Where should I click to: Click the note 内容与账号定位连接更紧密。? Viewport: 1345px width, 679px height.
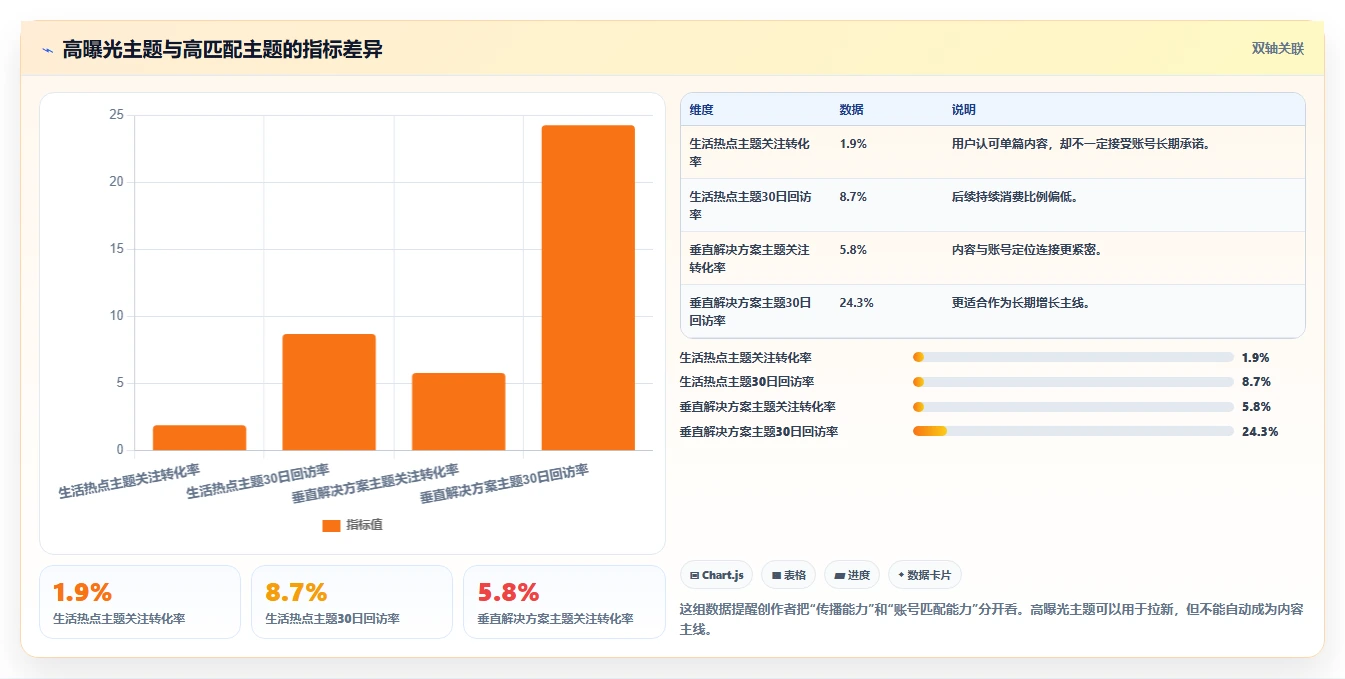1027,250
